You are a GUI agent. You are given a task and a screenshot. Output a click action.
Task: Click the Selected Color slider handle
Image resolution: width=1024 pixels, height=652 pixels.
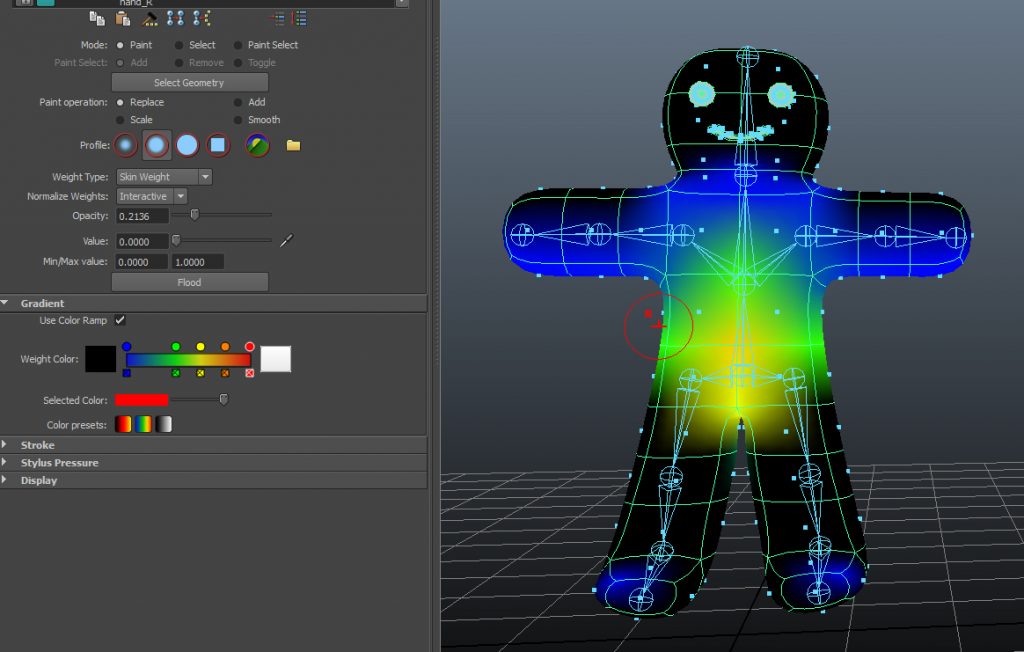224,399
